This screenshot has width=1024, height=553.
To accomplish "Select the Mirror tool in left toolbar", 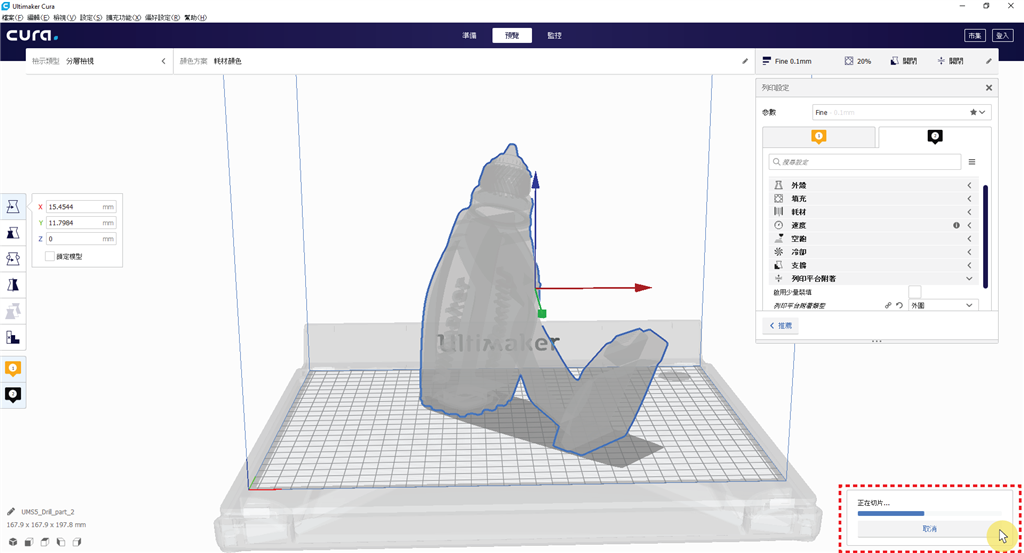I will pos(13,285).
